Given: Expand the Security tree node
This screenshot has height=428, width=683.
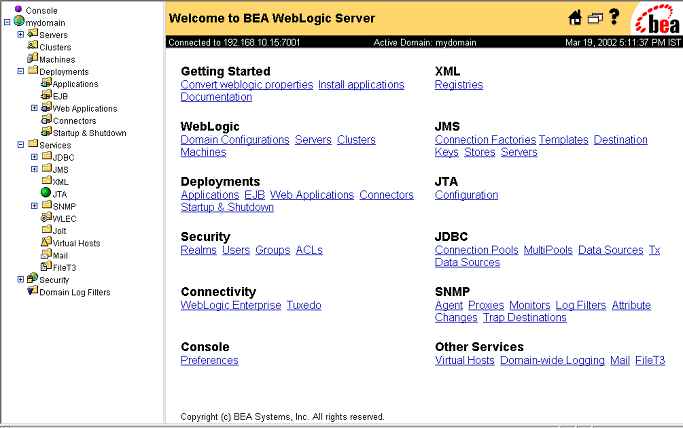Looking at the screenshot, I should click(x=20, y=279).
